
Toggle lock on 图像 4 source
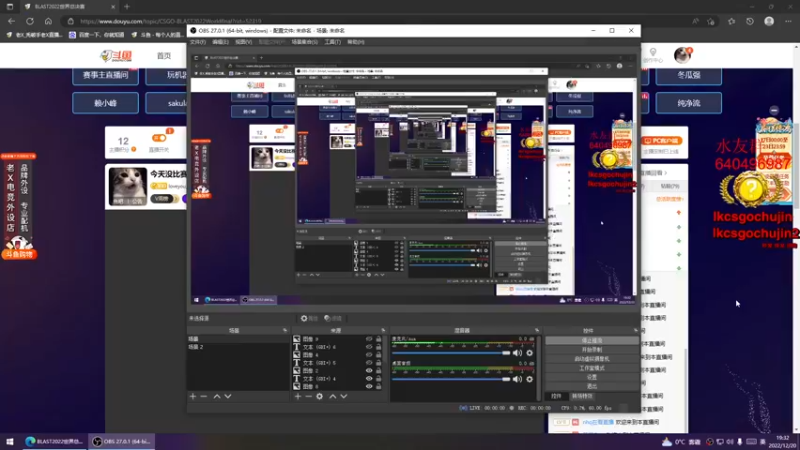click(x=379, y=355)
